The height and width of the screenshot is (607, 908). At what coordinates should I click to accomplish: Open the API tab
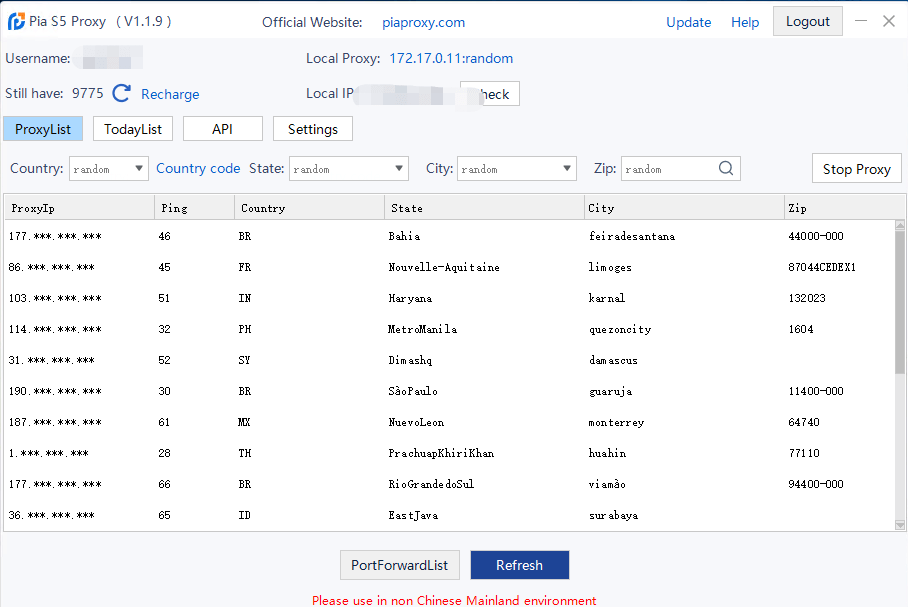[222, 128]
